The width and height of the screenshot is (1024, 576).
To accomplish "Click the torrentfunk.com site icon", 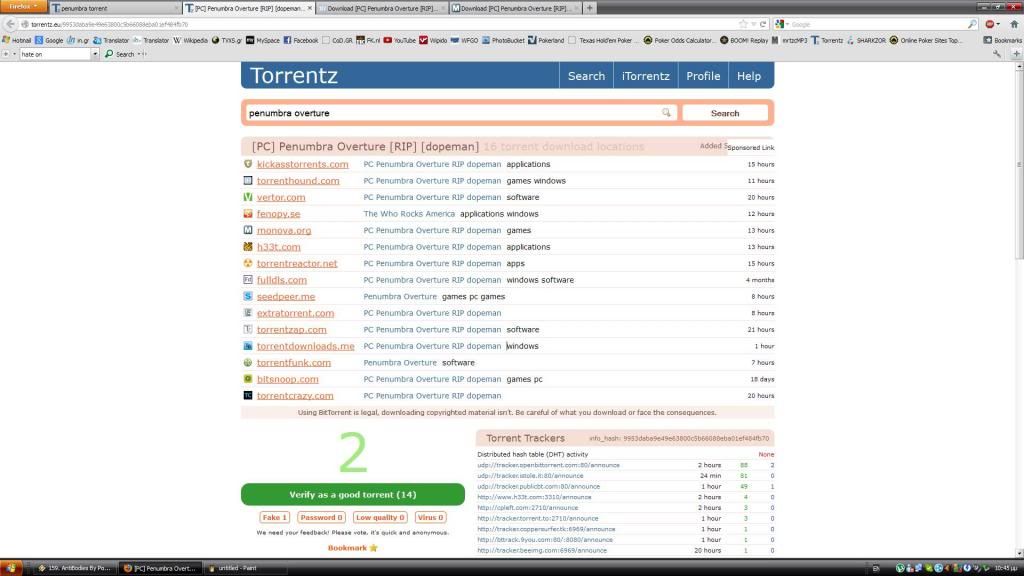I will pyautogui.click(x=248, y=362).
